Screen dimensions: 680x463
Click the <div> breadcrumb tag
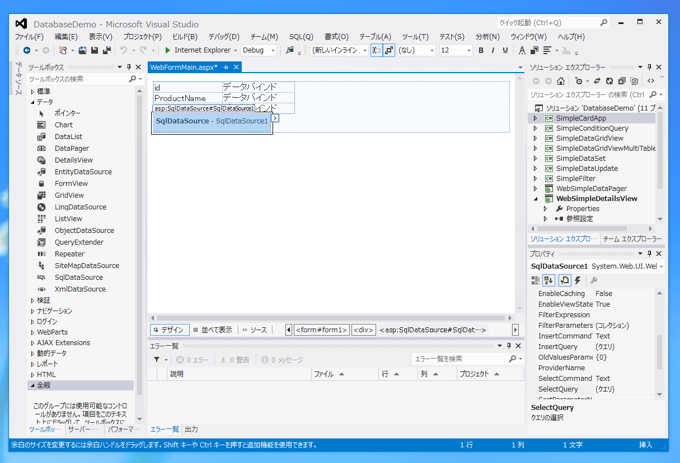click(x=363, y=330)
